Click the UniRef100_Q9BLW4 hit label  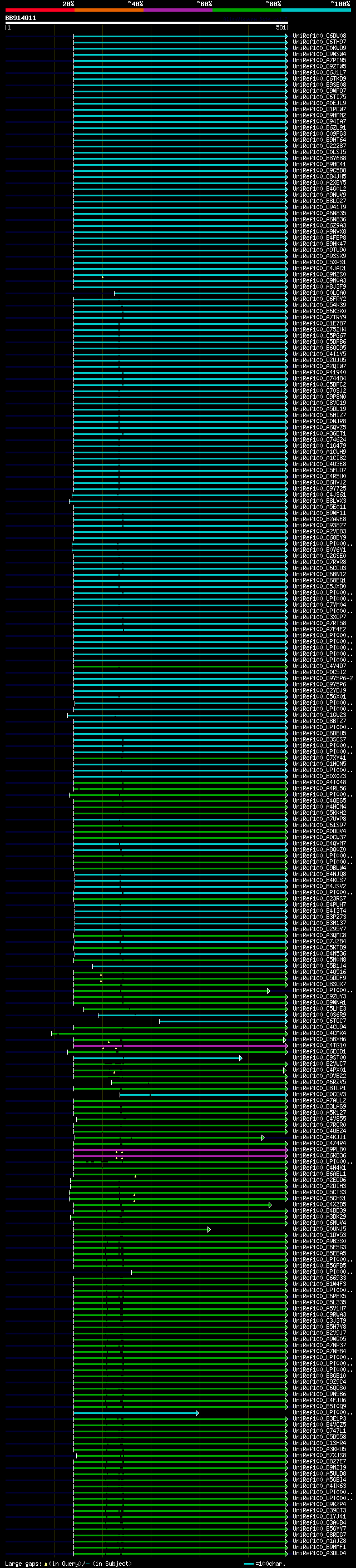319,868
